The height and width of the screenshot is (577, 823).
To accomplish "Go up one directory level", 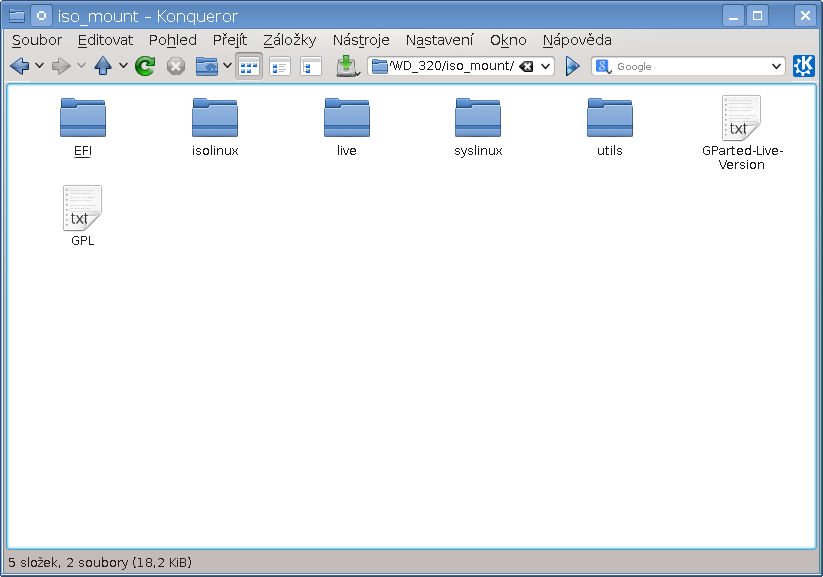I will coord(103,66).
